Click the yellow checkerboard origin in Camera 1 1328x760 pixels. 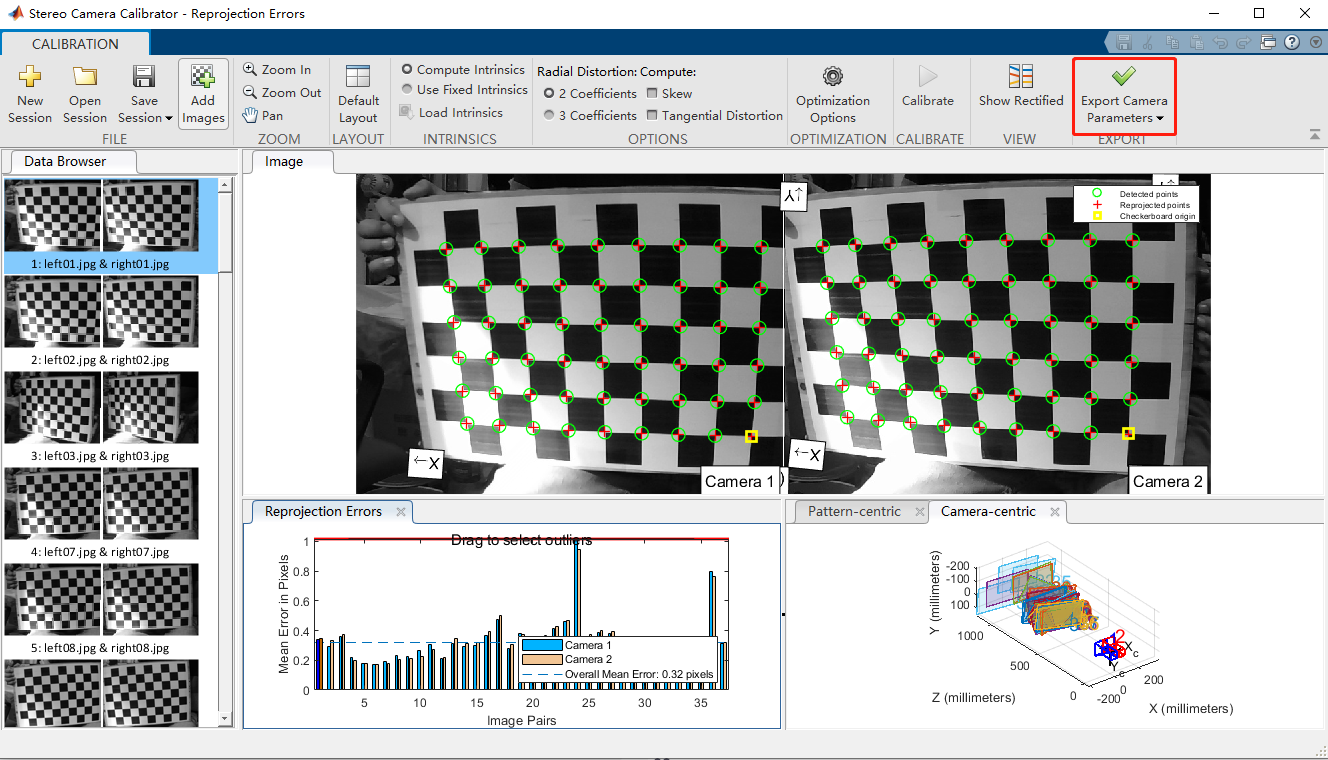pos(751,436)
